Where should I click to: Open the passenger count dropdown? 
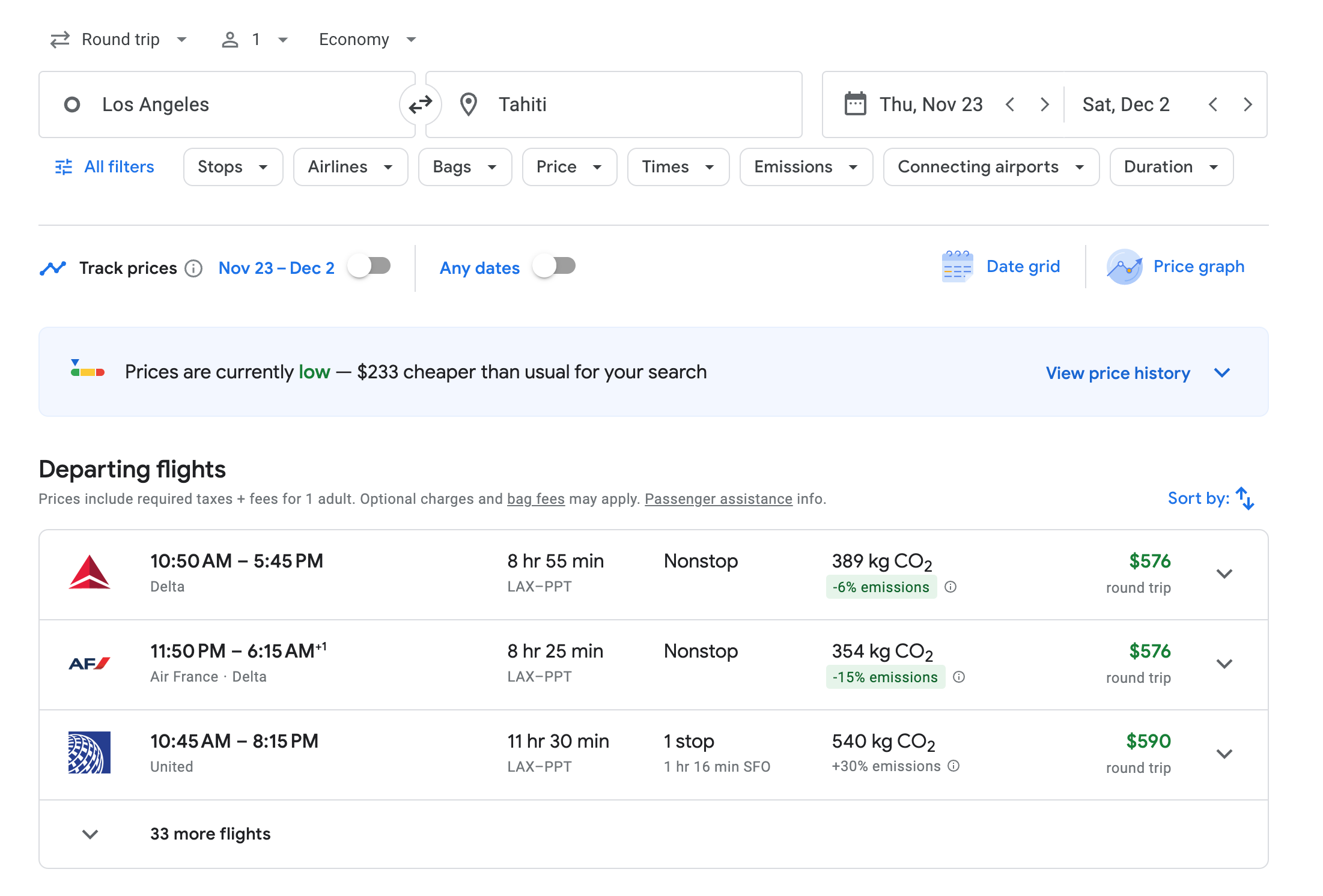pos(255,40)
